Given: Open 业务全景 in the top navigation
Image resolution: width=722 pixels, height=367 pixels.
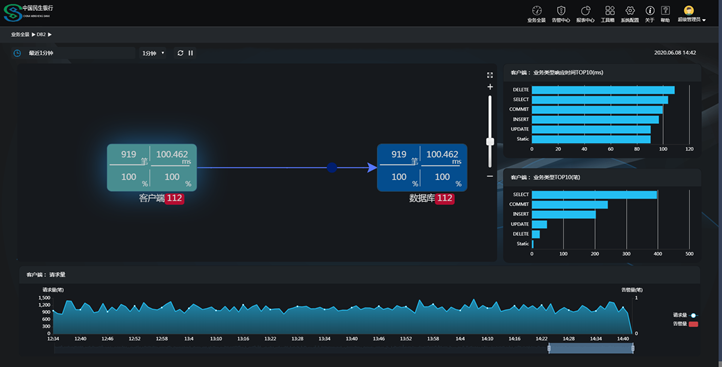Looking at the screenshot, I should (x=536, y=14).
